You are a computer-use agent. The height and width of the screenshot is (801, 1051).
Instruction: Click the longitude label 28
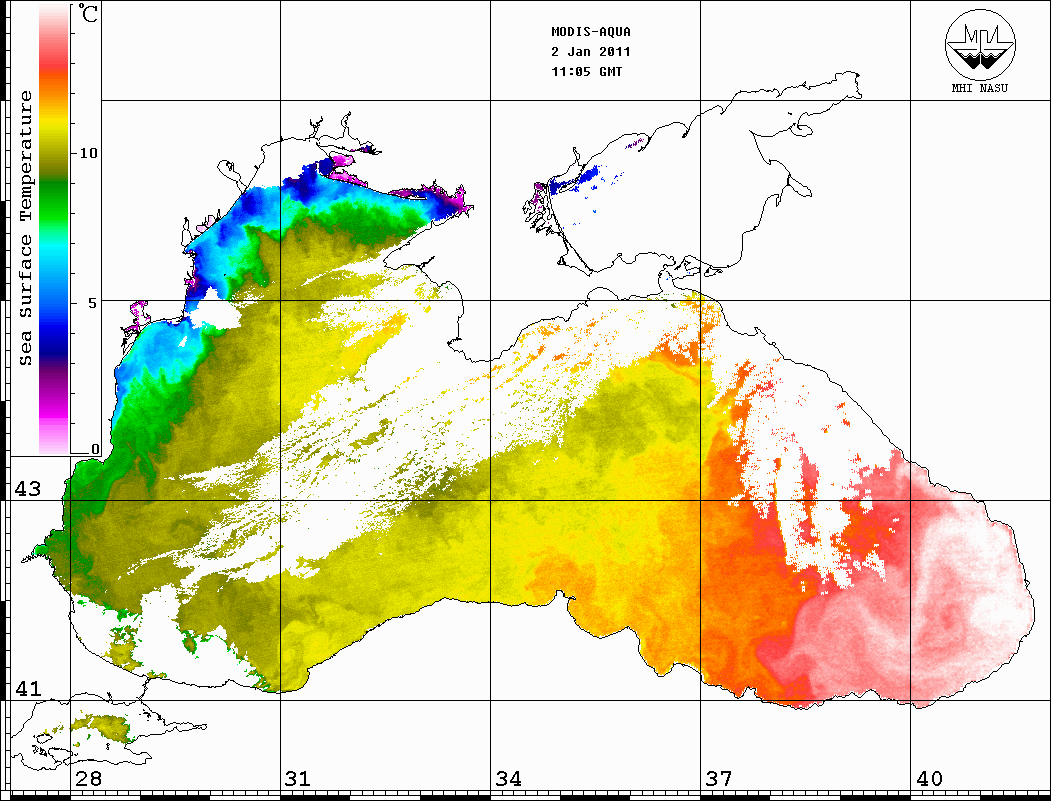(x=88, y=778)
